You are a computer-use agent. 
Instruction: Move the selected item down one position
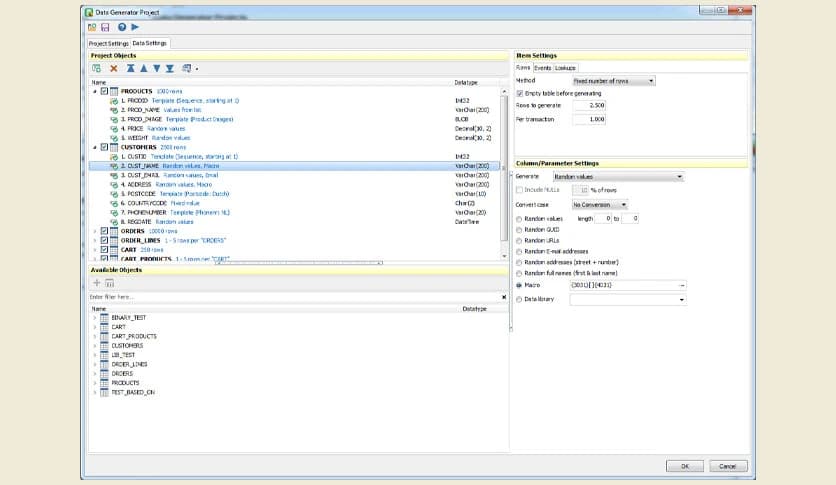(157, 68)
